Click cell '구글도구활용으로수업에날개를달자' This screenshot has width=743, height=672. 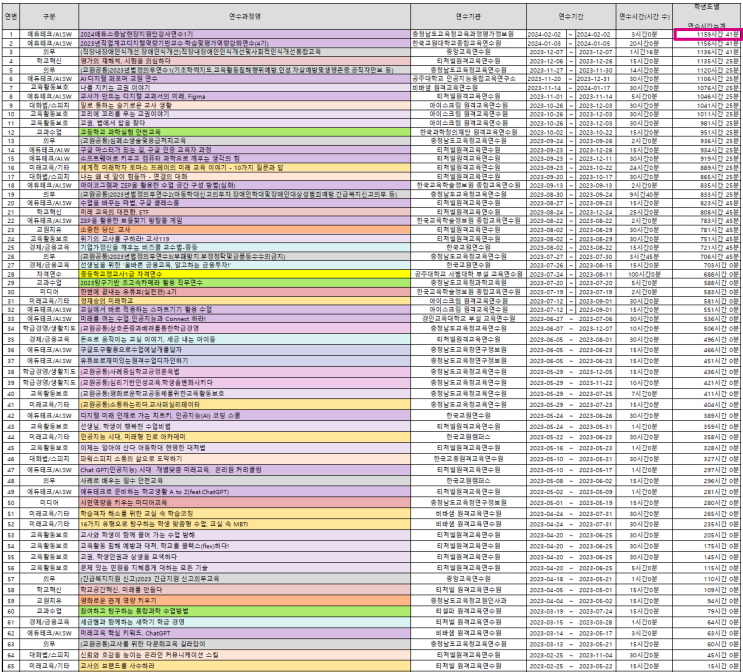[x=244, y=350]
